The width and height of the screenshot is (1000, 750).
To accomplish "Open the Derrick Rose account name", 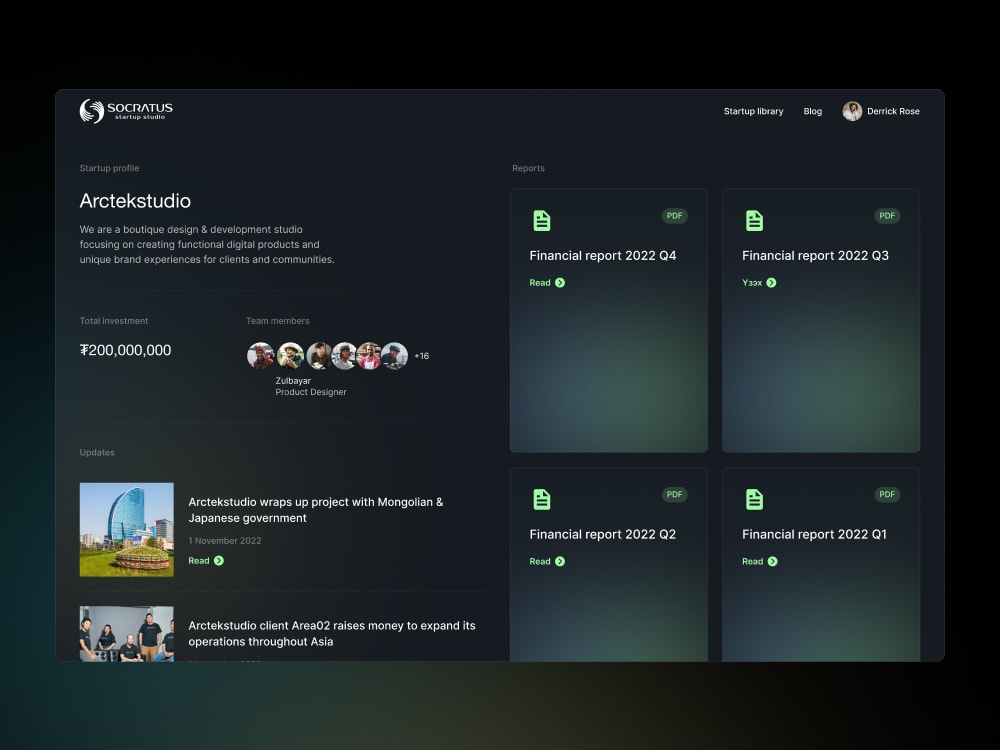I will [893, 111].
